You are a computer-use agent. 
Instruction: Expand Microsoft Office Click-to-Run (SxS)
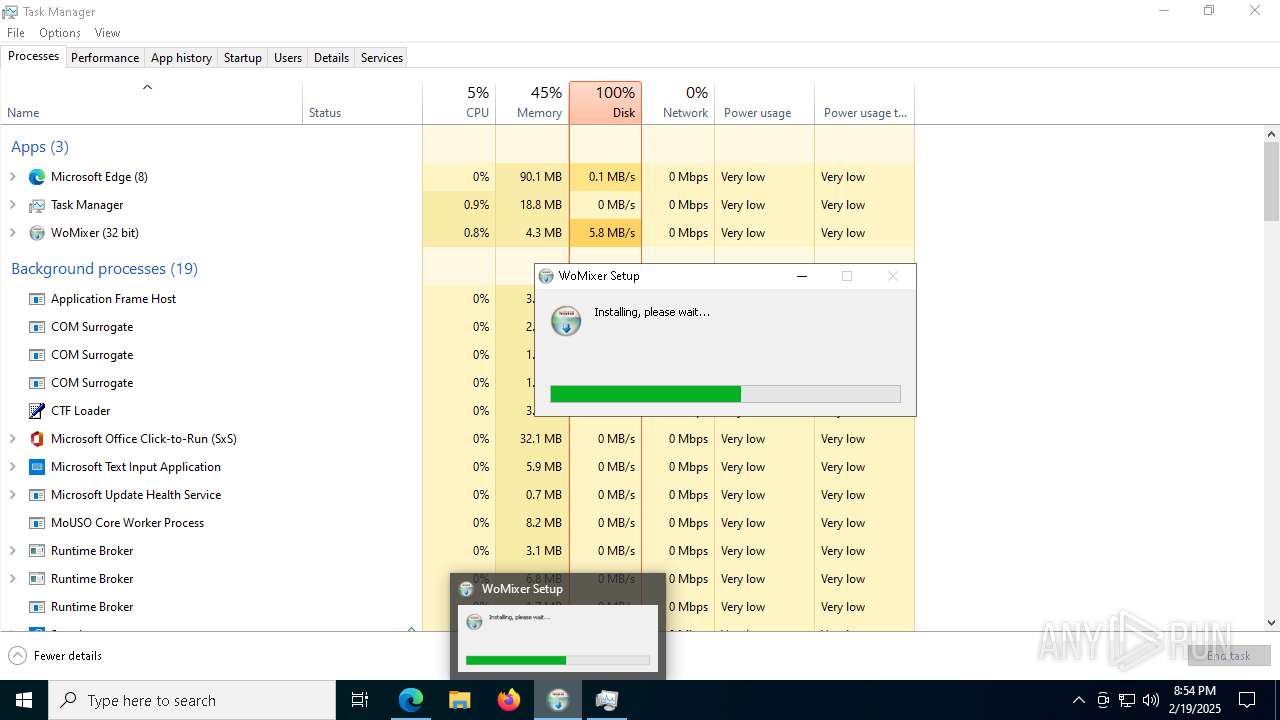click(x=12, y=439)
